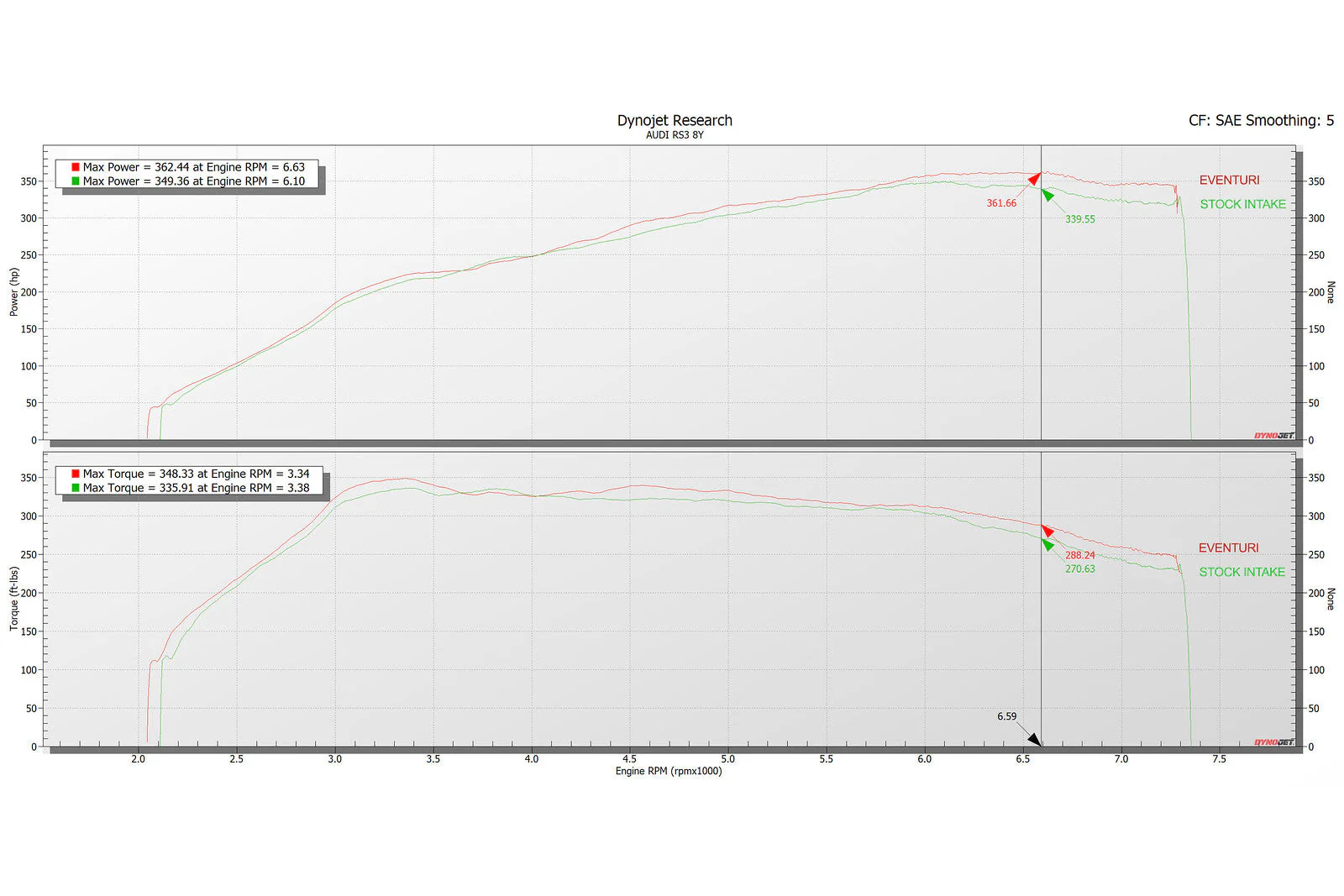Click the green Max Torque legend square
Image resolution: width=1344 pixels, height=896 pixels.
(x=76, y=487)
